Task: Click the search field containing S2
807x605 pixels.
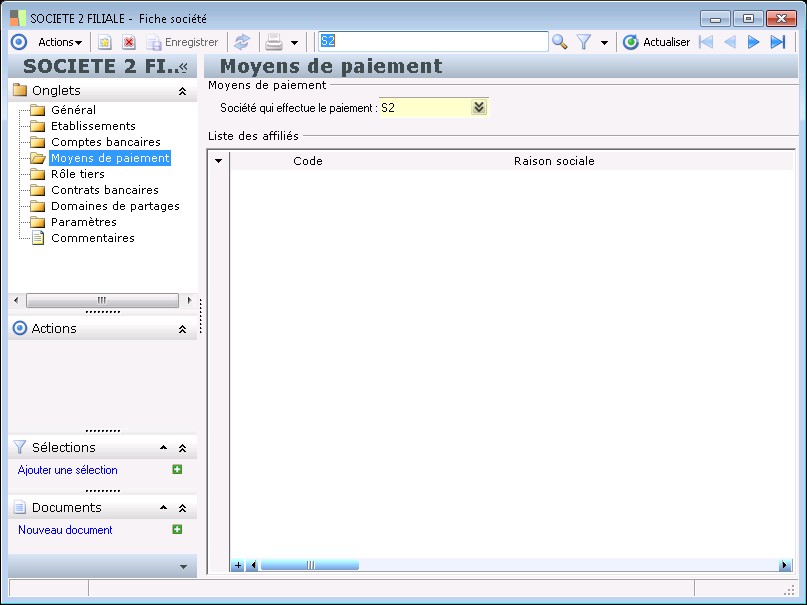Action: [x=432, y=42]
